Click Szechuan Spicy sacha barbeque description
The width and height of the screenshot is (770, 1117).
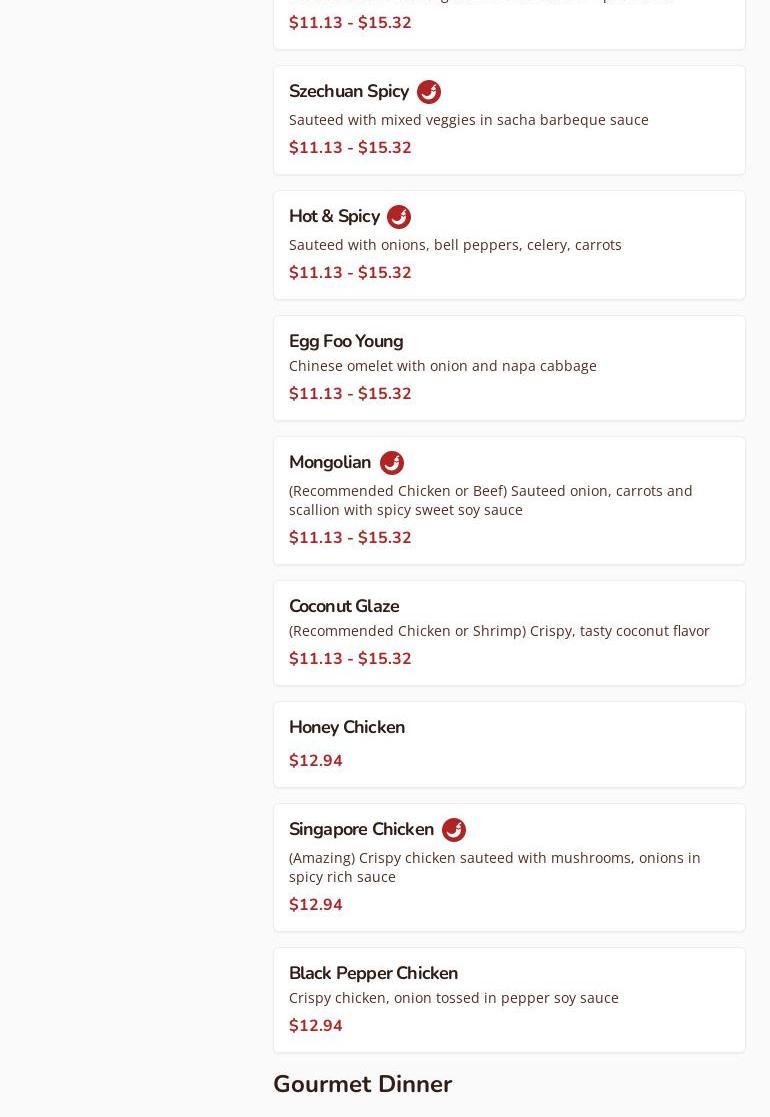(468, 120)
